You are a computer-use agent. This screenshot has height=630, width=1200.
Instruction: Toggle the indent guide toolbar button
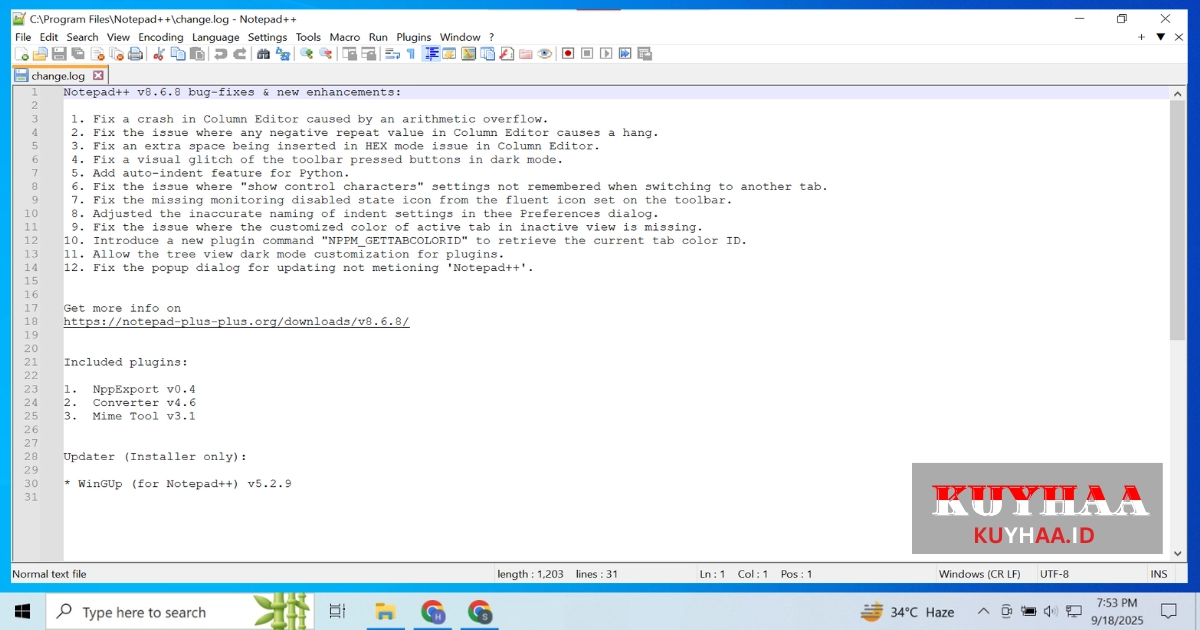(x=432, y=54)
